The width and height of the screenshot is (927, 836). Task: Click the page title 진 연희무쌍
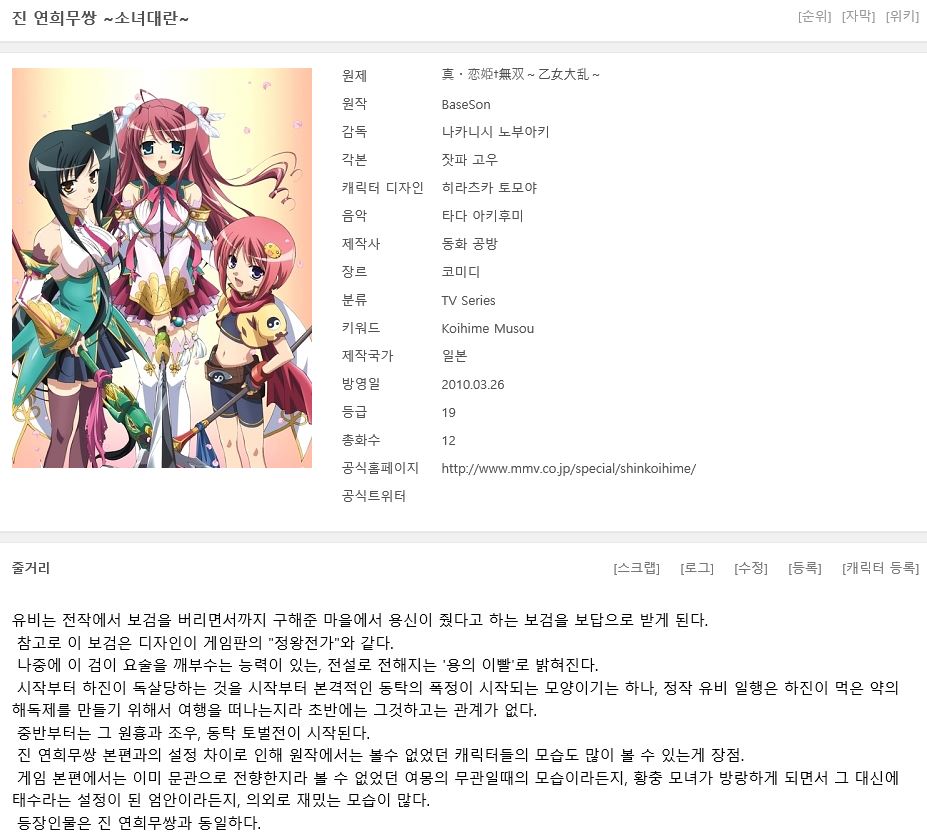point(101,18)
